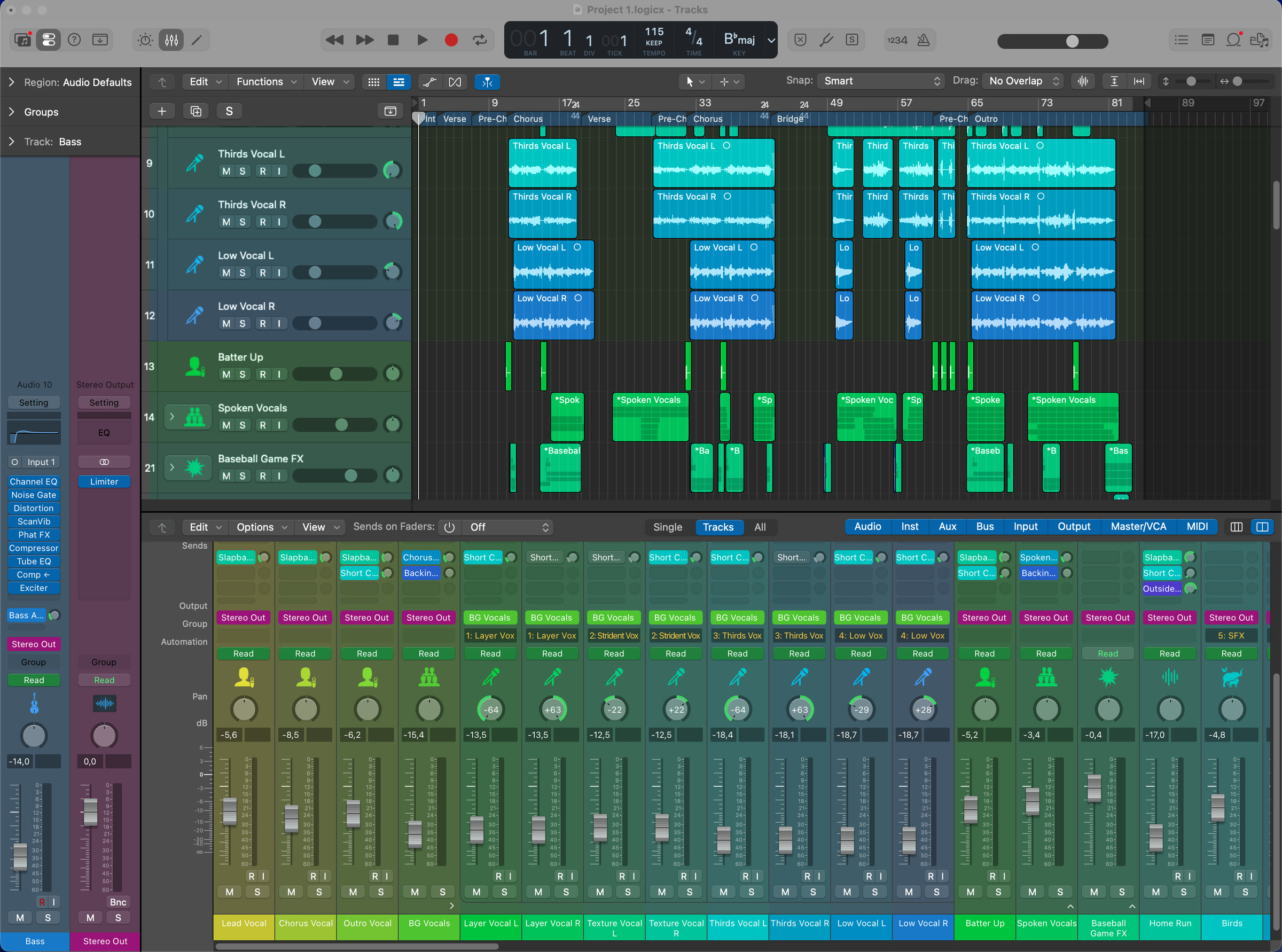Screen dimensions: 1282x952
Task: Toggle the Count-in 1234 button
Action: point(897,40)
